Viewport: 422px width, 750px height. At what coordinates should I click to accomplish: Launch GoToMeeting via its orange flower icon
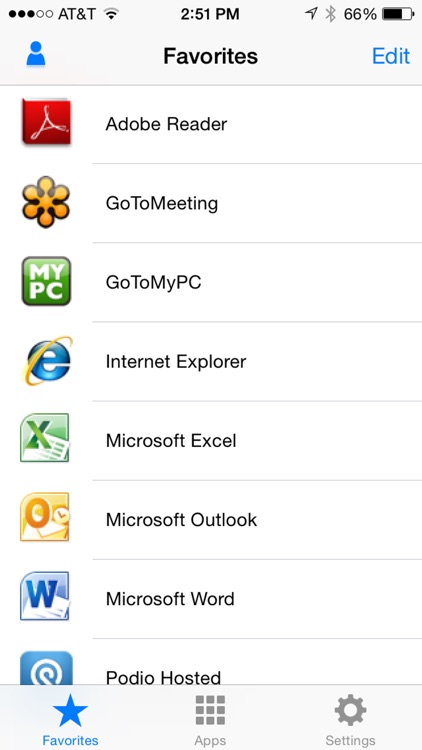[x=46, y=202]
